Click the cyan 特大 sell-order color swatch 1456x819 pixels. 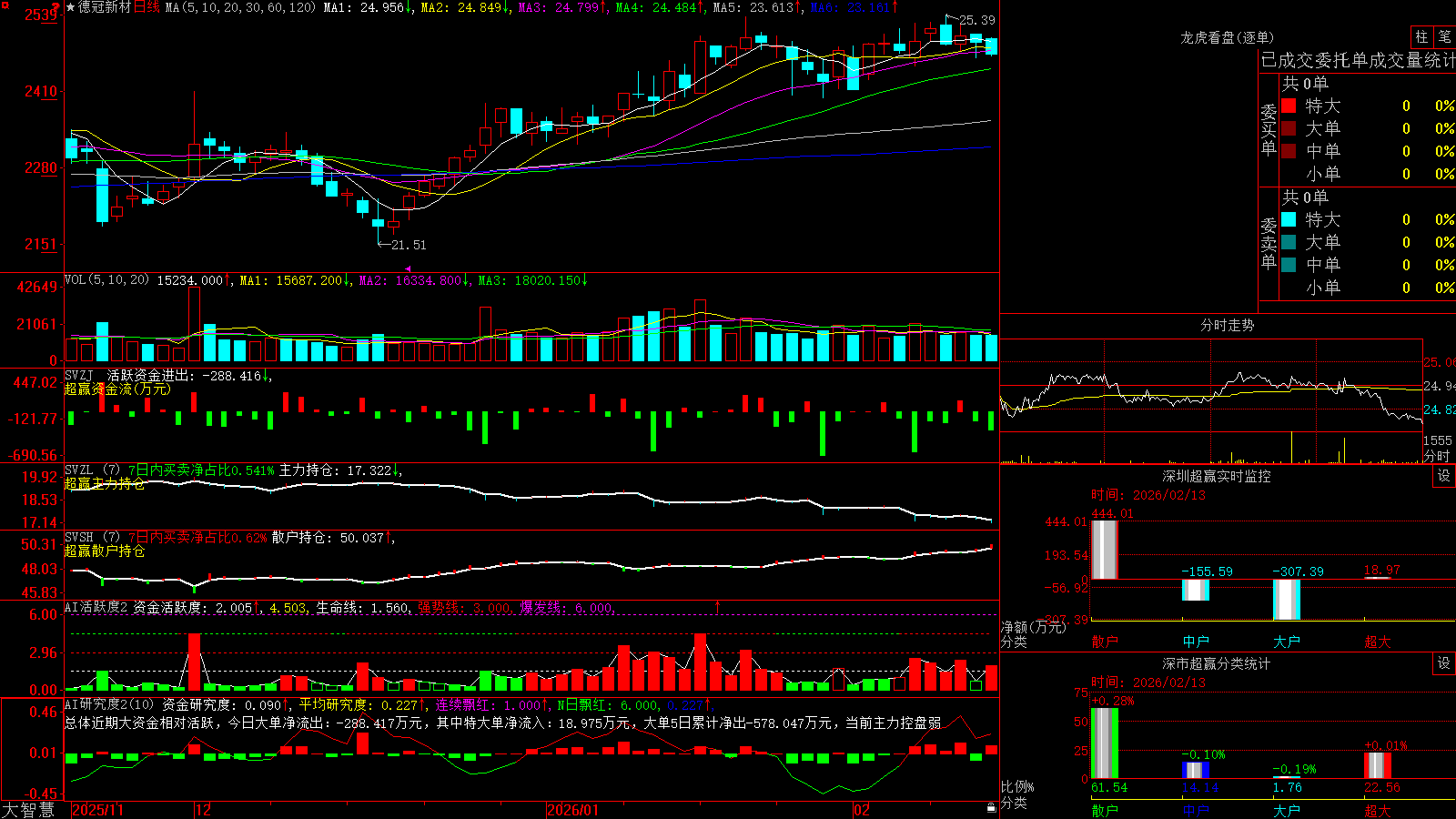(x=1289, y=219)
